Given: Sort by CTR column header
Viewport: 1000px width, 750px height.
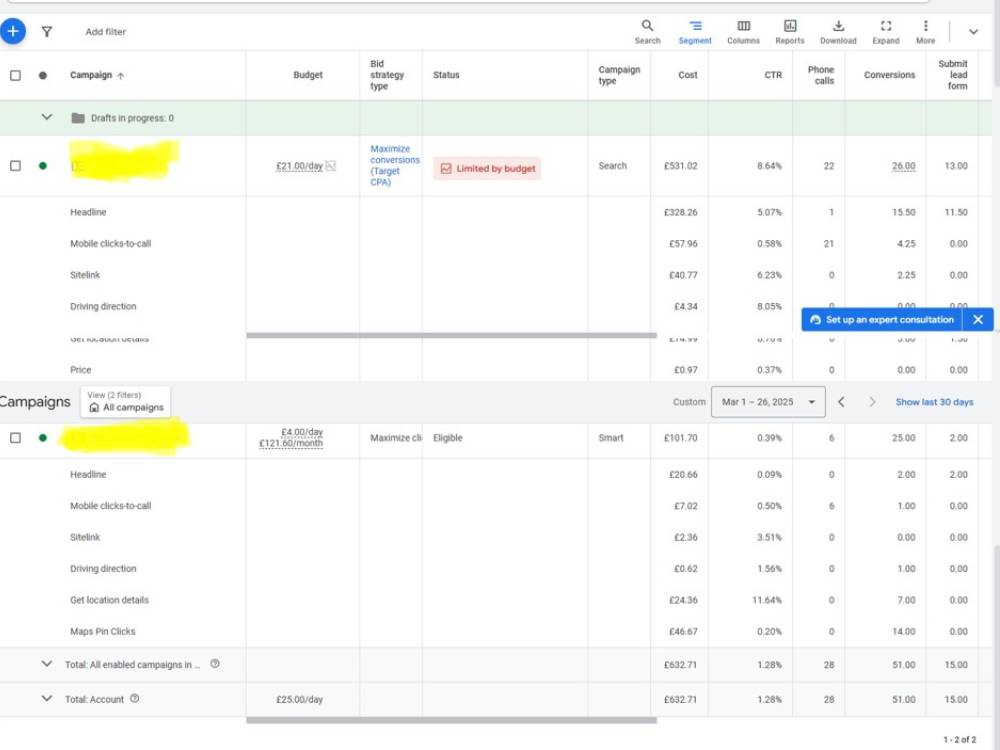Looking at the screenshot, I should tap(773, 75).
